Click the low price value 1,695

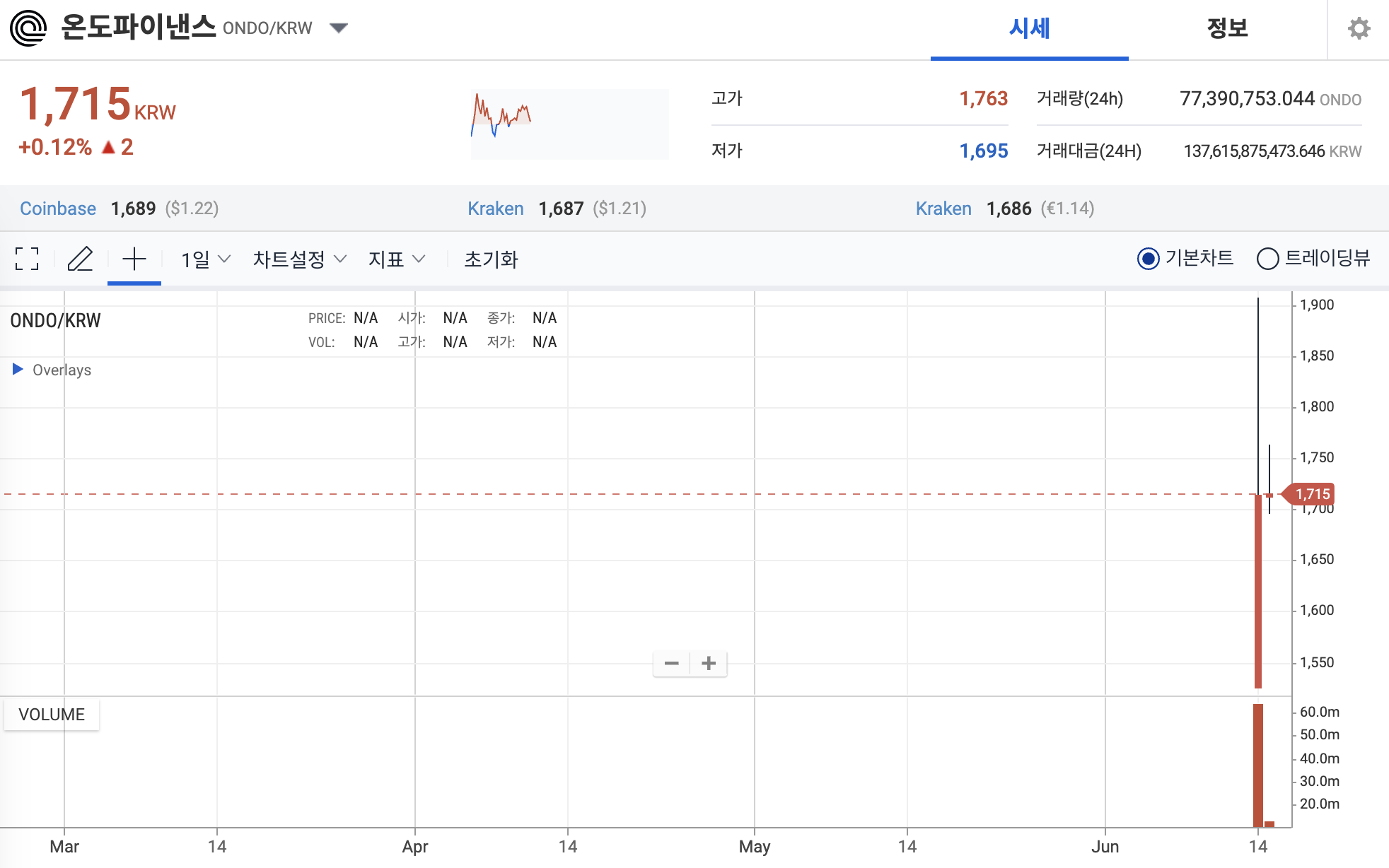pyautogui.click(x=983, y=151)
